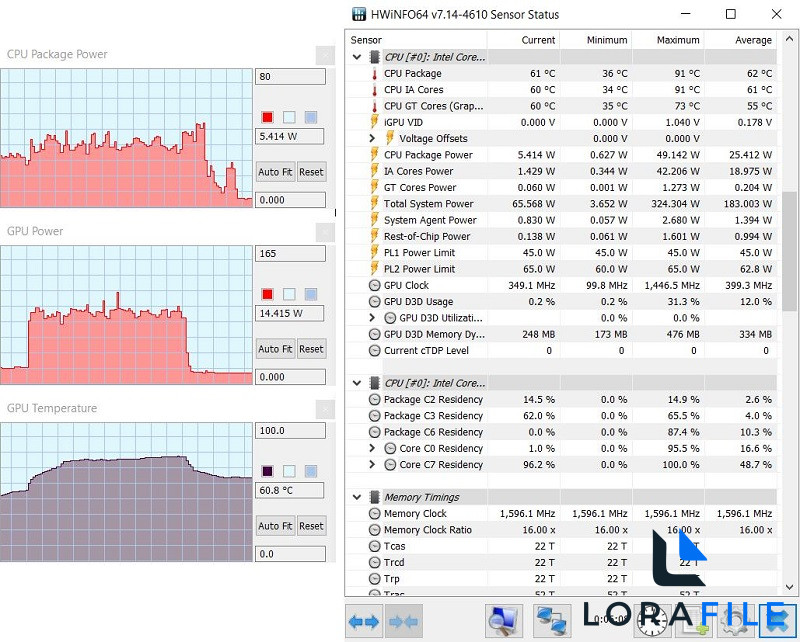
Task: Click gauge icon beside GPU Clock
Action: click(374, 285)
